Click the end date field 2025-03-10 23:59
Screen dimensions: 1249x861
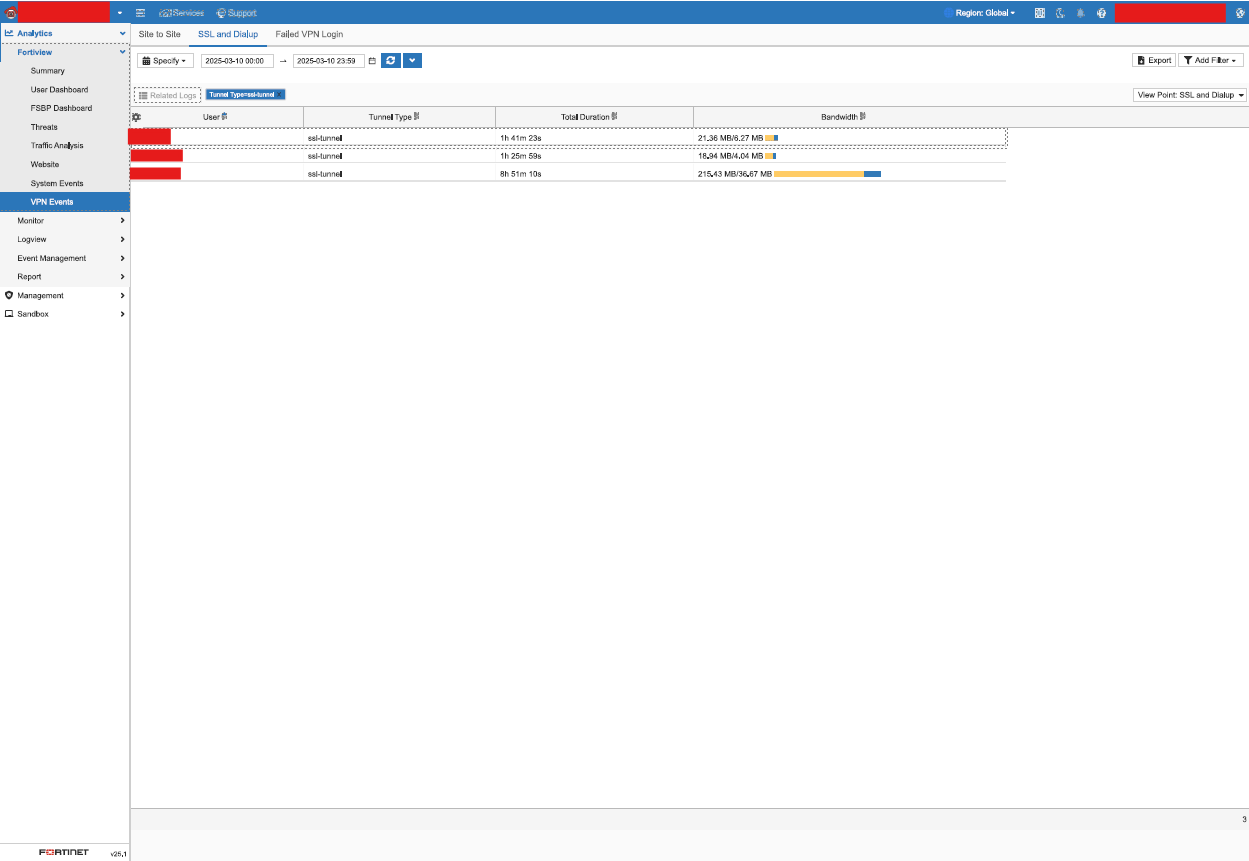coord(329,61)
